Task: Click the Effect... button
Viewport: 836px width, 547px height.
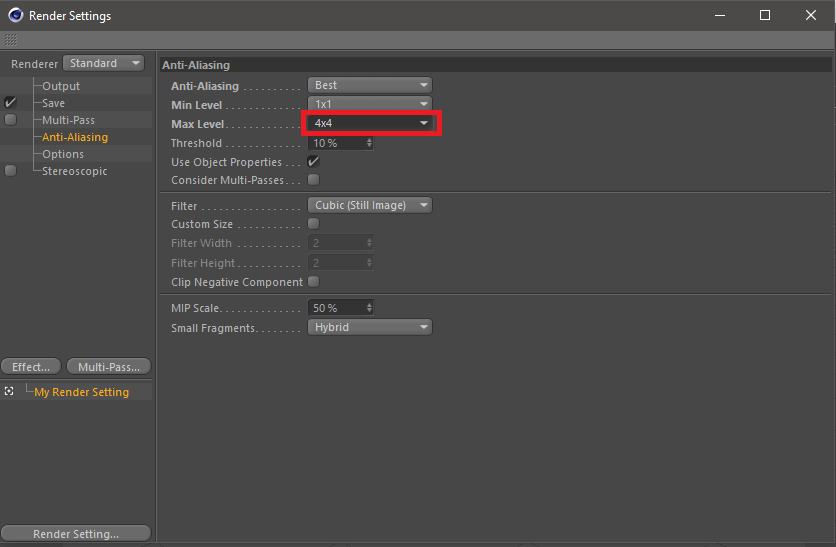Action: 31,367
